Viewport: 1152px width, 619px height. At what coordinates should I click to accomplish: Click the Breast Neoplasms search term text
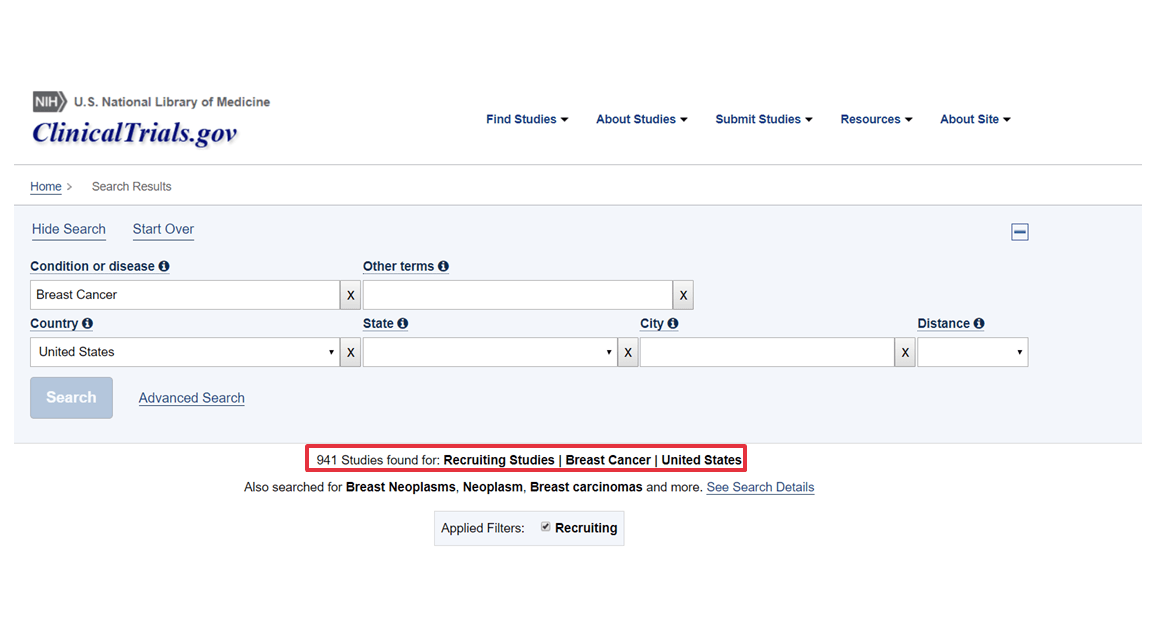[400, 487]
